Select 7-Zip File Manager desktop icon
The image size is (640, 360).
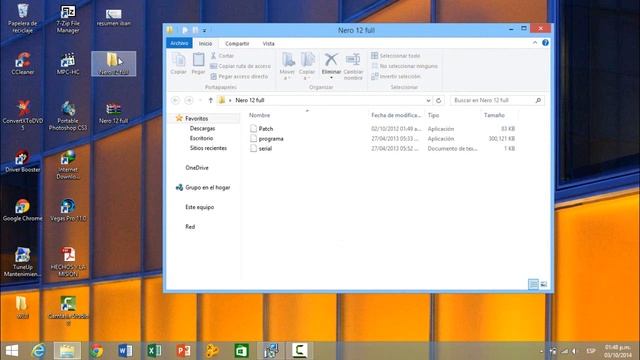tap(68, 18)
